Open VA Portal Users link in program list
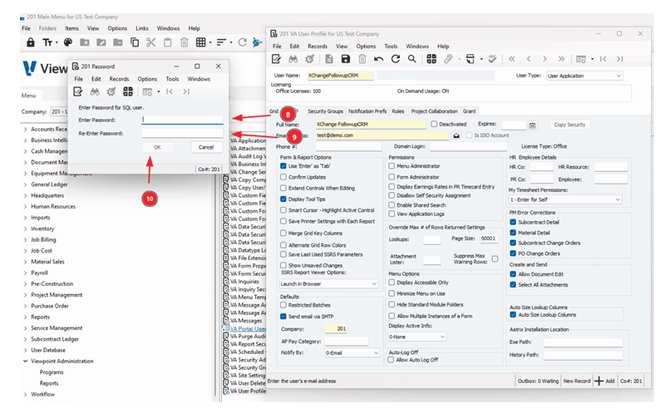 (x=248, y=329)
